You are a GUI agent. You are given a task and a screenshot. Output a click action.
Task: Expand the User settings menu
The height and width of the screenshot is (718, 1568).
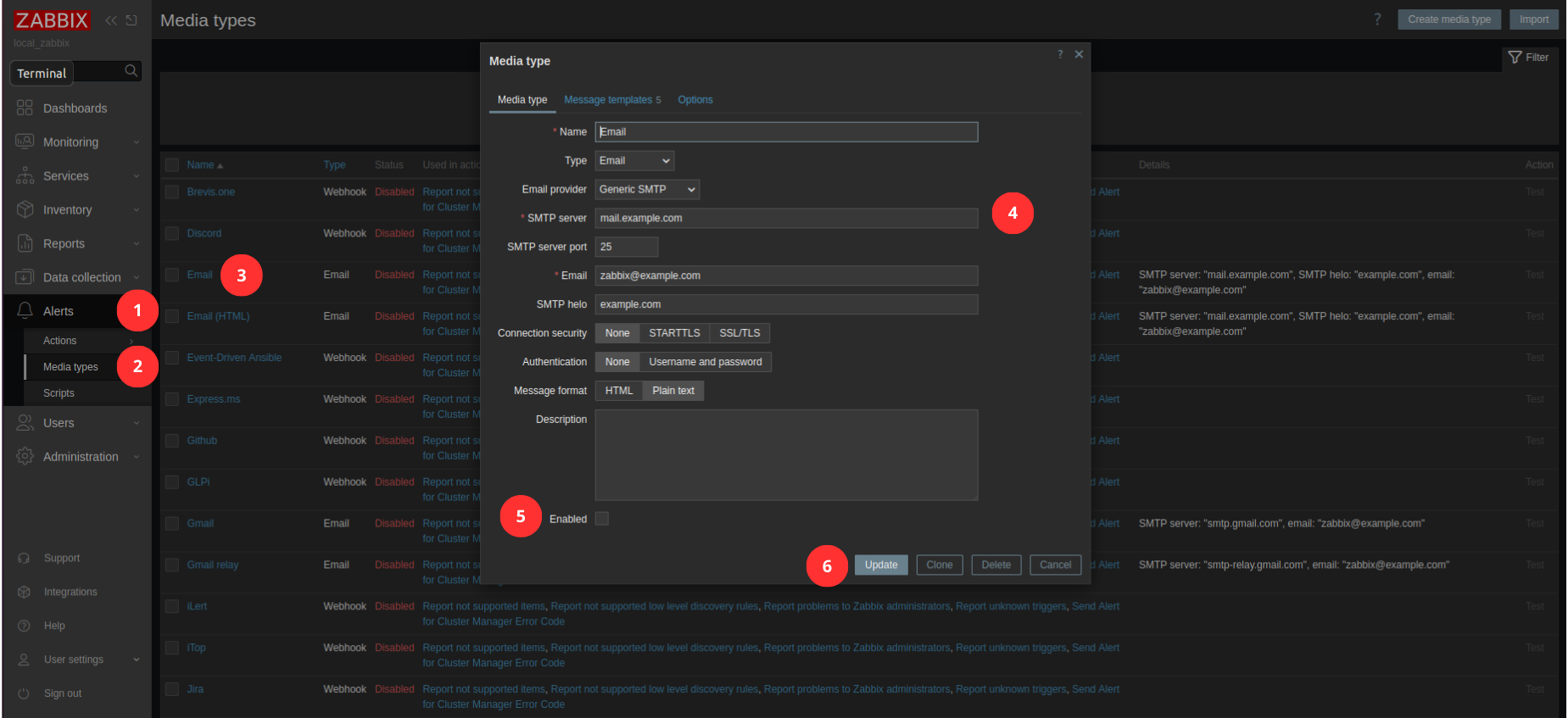point(137,660)
